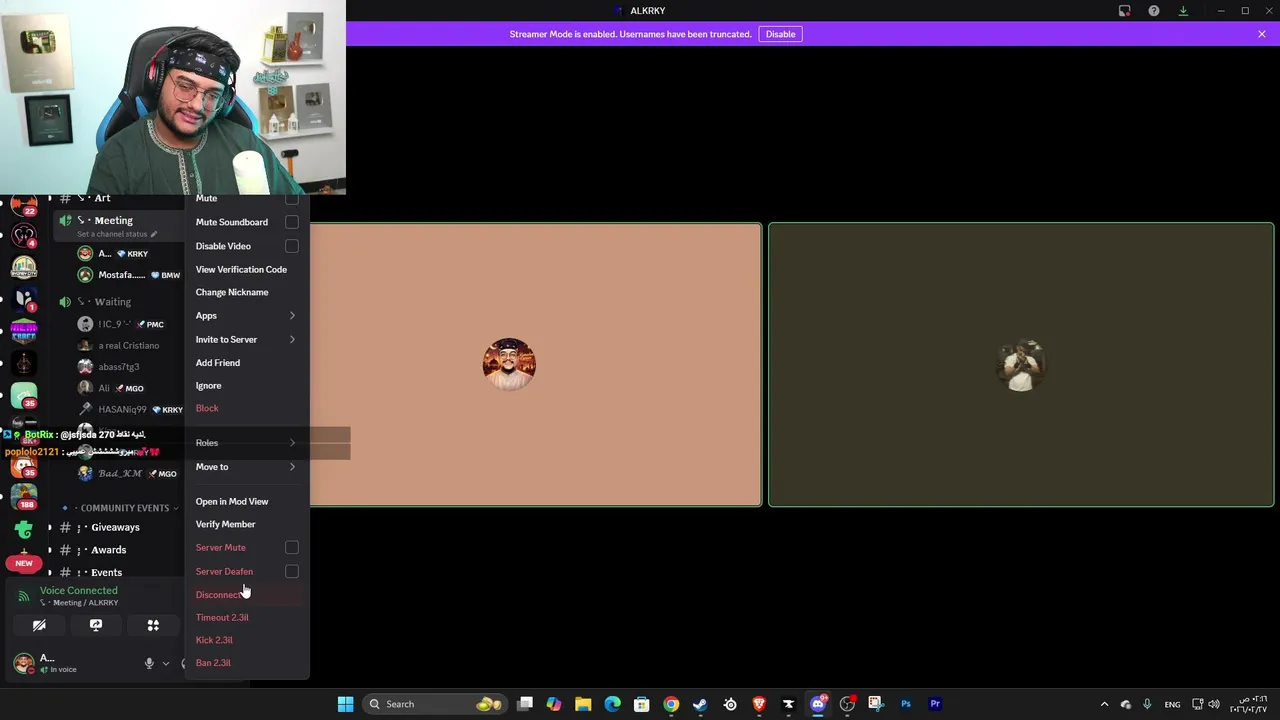Screen dimensions: 1280x720
Task: Open the Meme Craft server icon
Action: (24, 332)
